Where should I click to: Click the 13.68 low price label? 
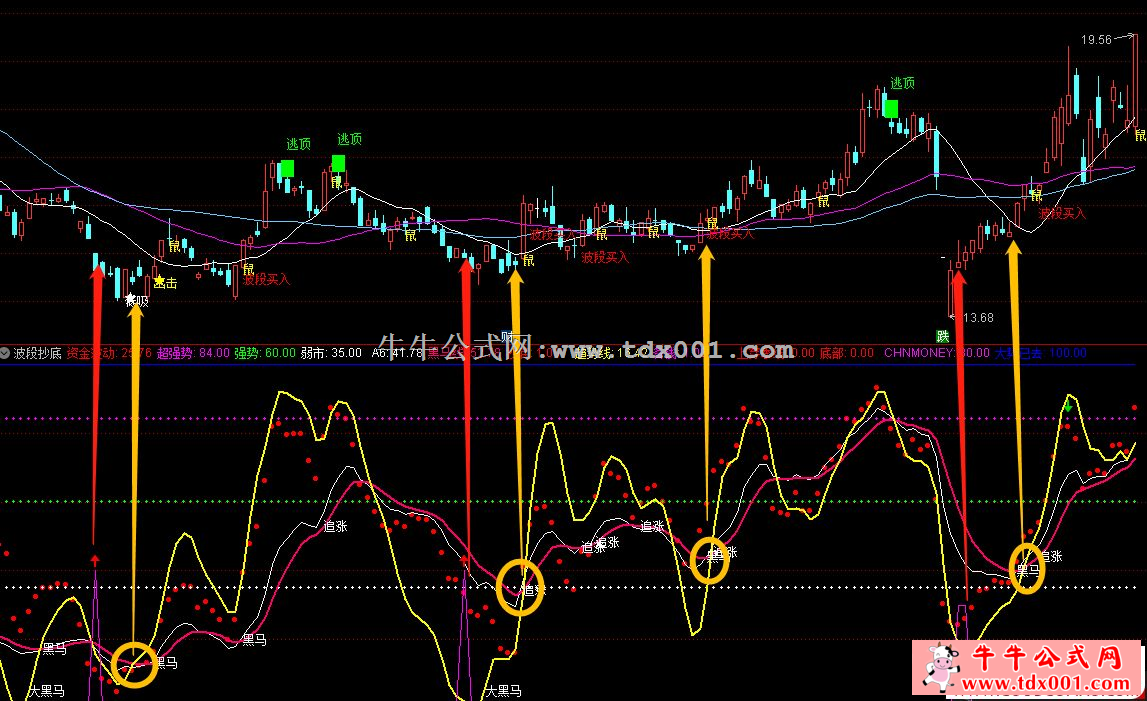click(x=978, y=318)
